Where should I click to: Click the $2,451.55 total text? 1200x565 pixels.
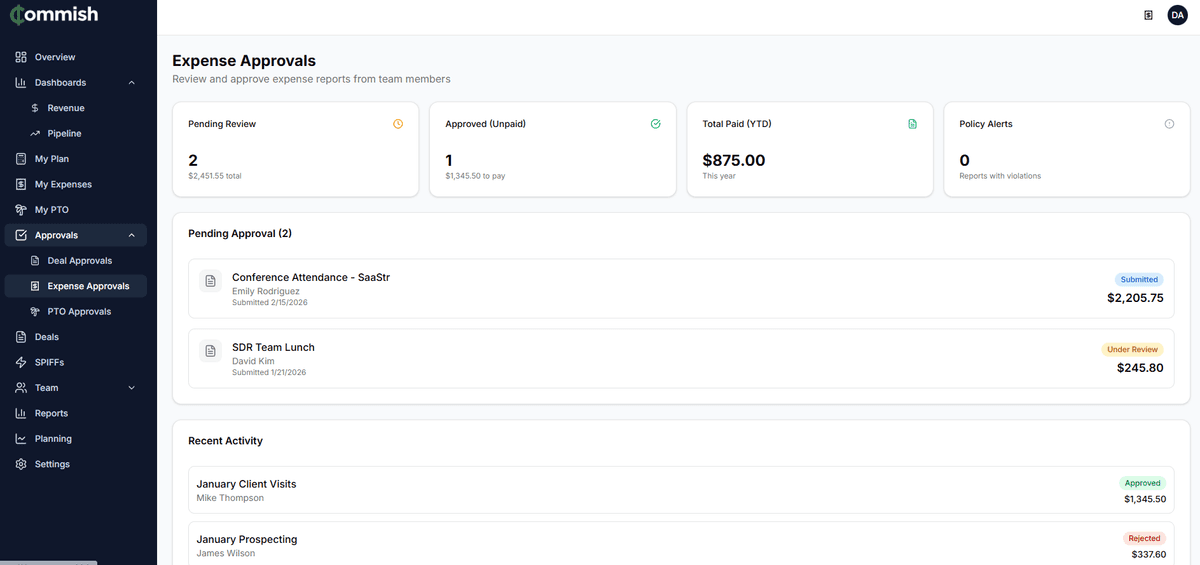(x=215, y=176)
